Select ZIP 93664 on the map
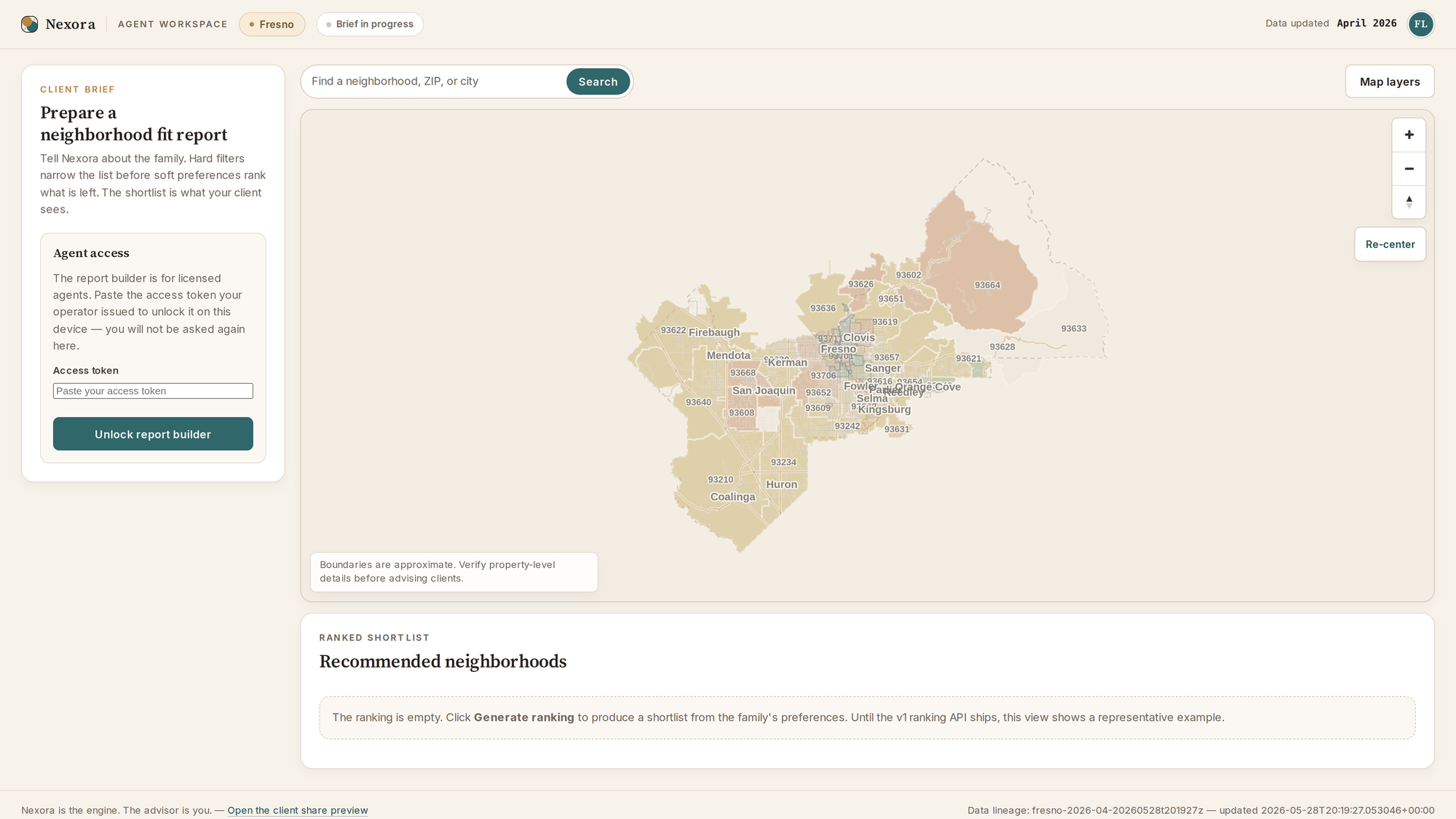 pos(987,285)
